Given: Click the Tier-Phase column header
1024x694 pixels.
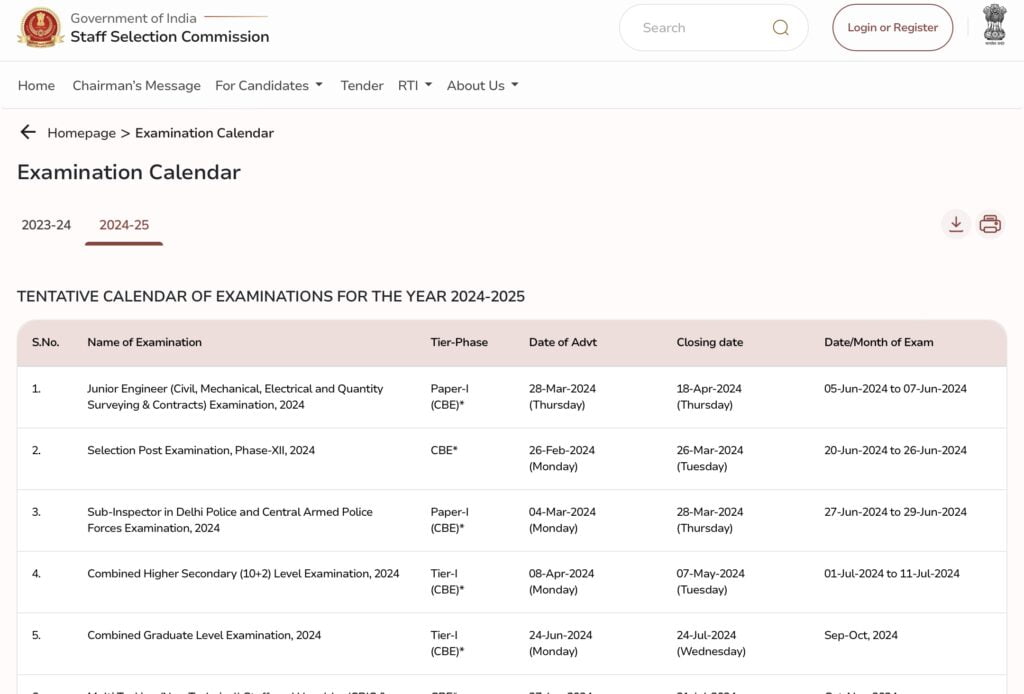Looking at the screenshot, I should (459, 342).
